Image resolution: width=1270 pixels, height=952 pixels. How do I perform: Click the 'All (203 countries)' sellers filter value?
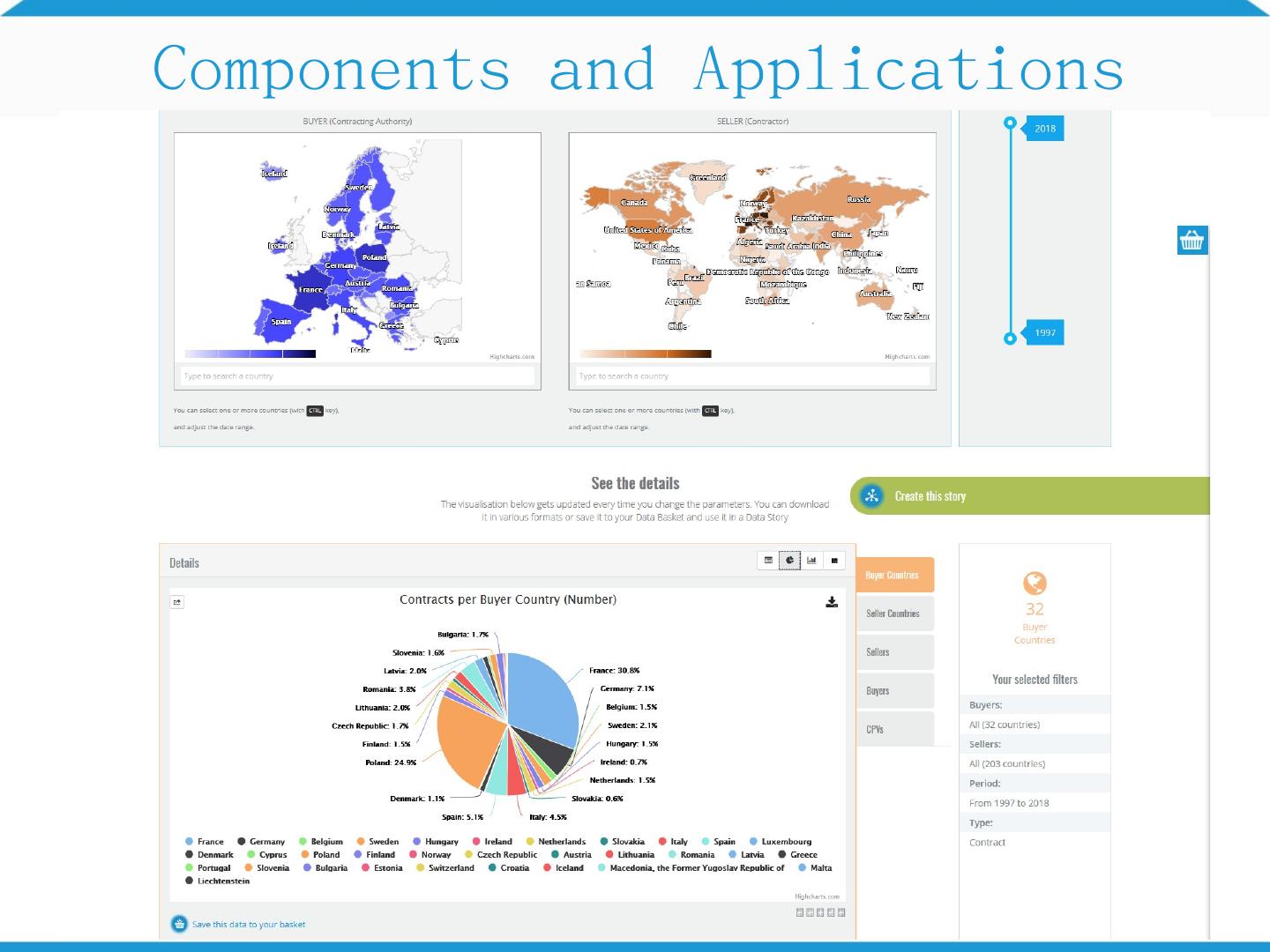coord(1007,764)
